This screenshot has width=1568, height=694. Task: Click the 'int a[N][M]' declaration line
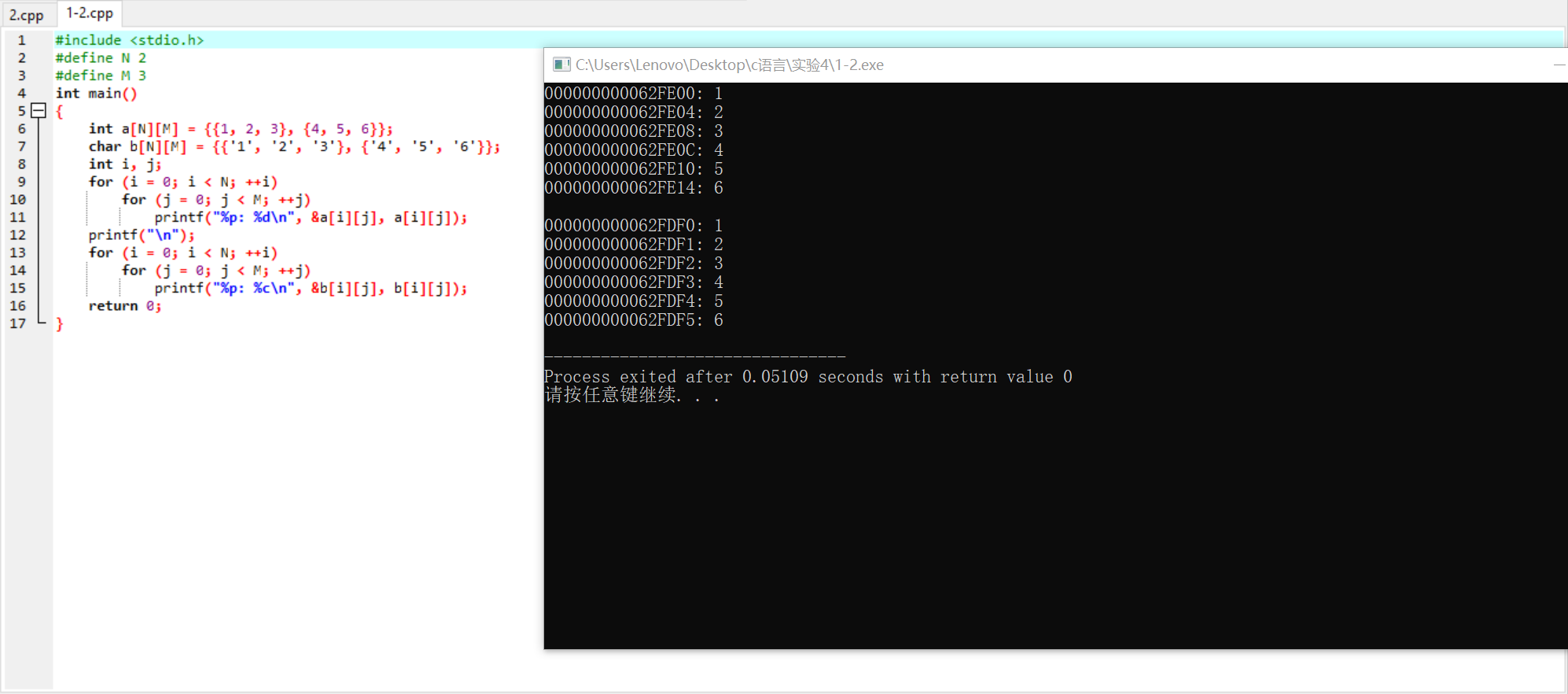tap(241, 128)
